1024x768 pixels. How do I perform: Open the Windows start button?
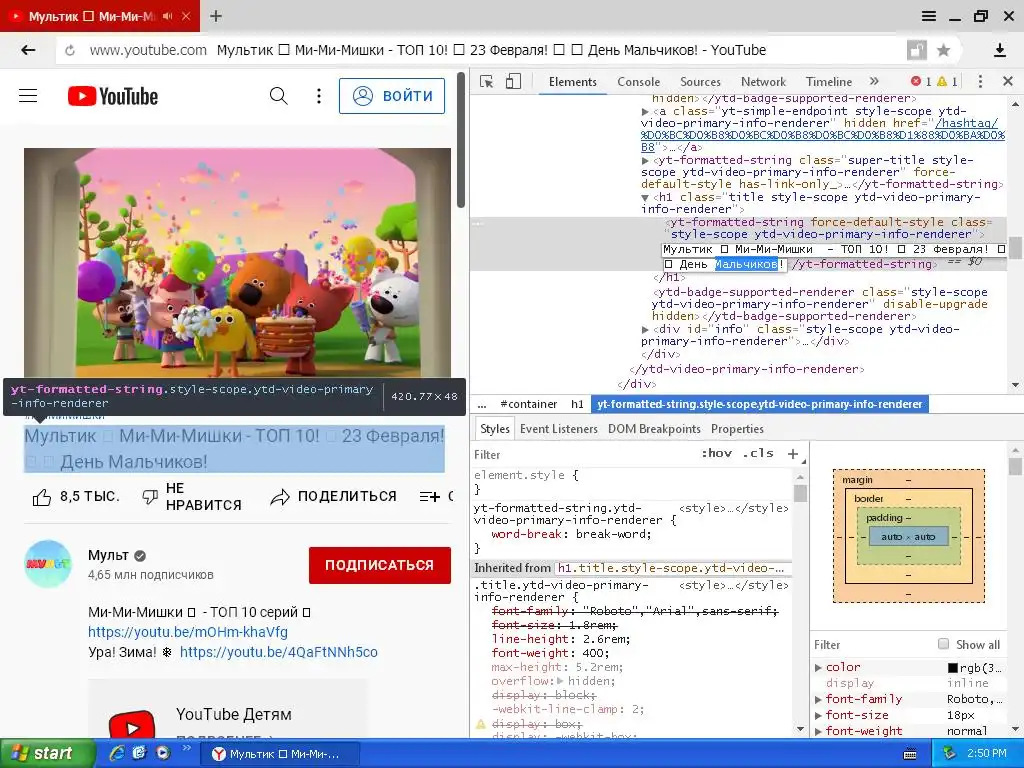coord(46,754)
